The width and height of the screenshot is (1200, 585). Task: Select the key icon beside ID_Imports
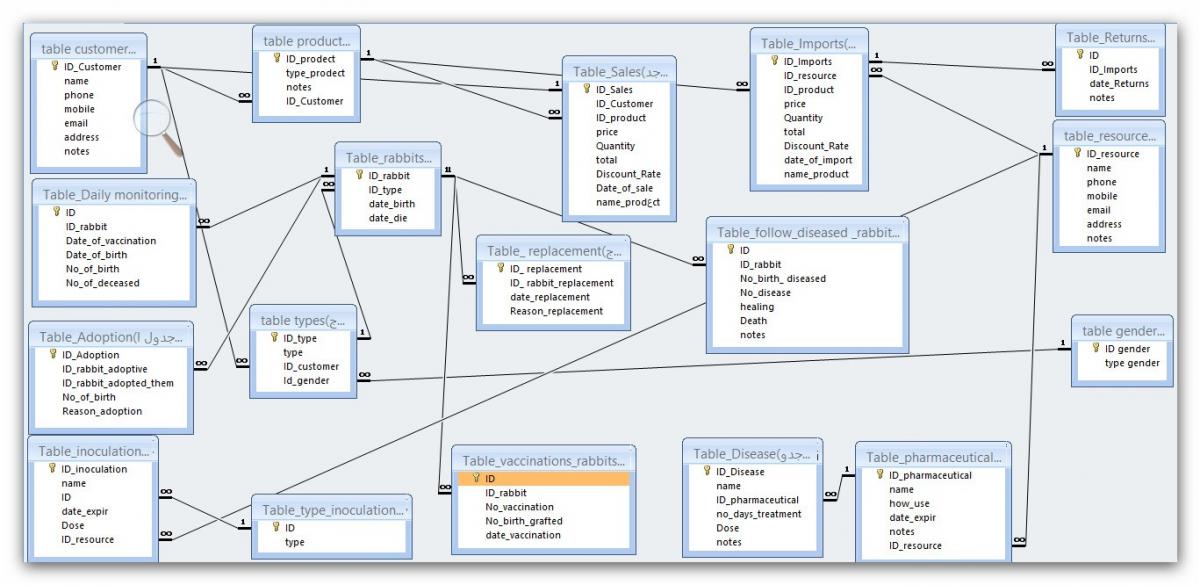pos(774,61)
